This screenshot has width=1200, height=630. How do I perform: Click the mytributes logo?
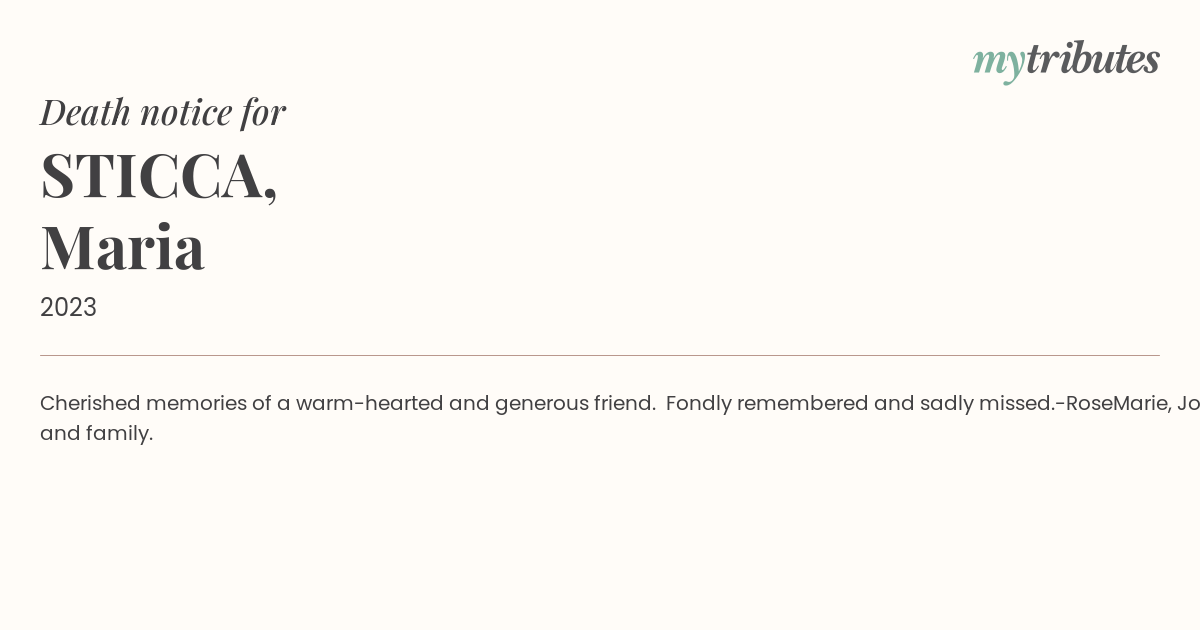[x=1066, y=60]
